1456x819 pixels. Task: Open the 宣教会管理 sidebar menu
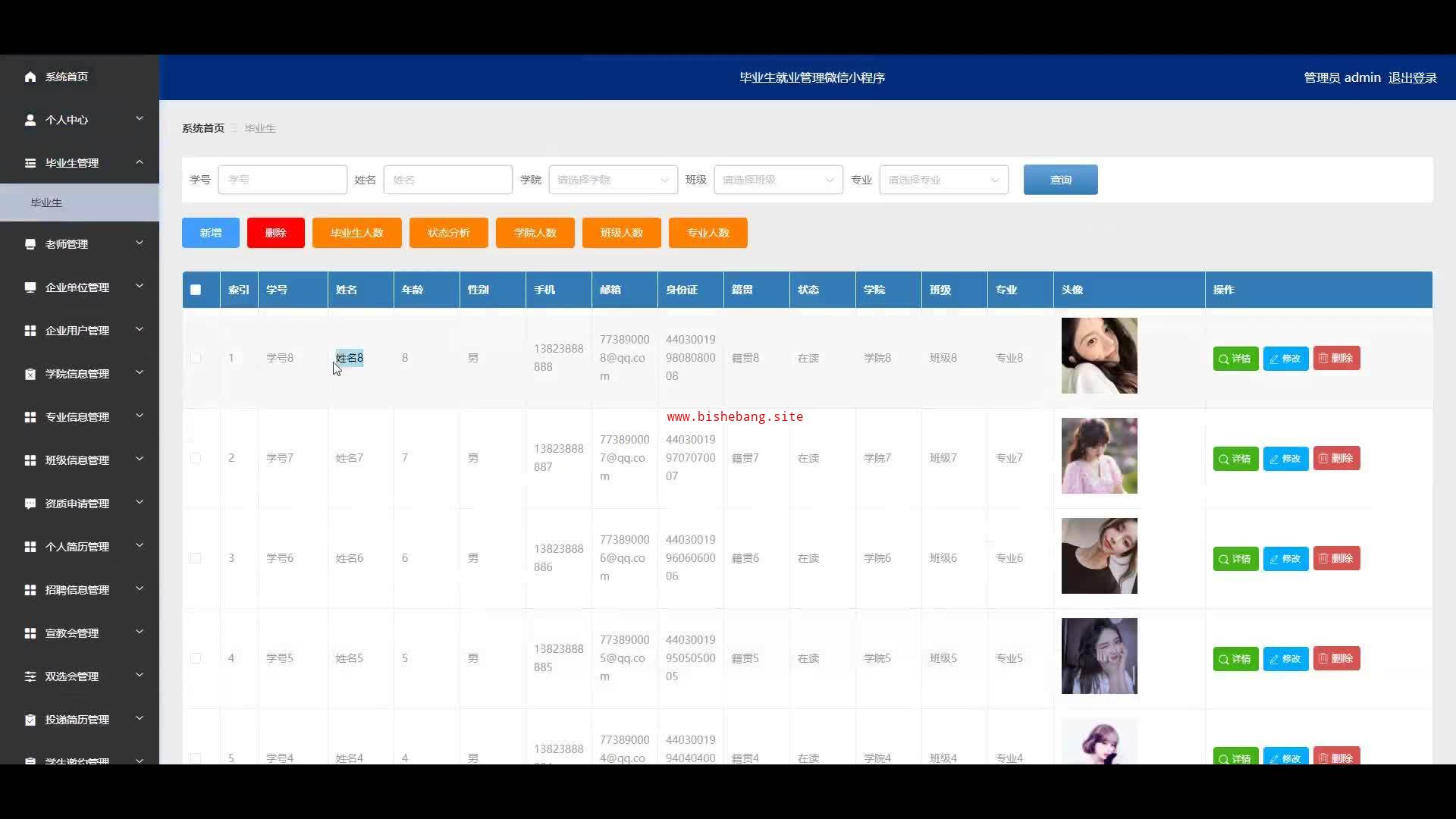(x=72, y=633)
